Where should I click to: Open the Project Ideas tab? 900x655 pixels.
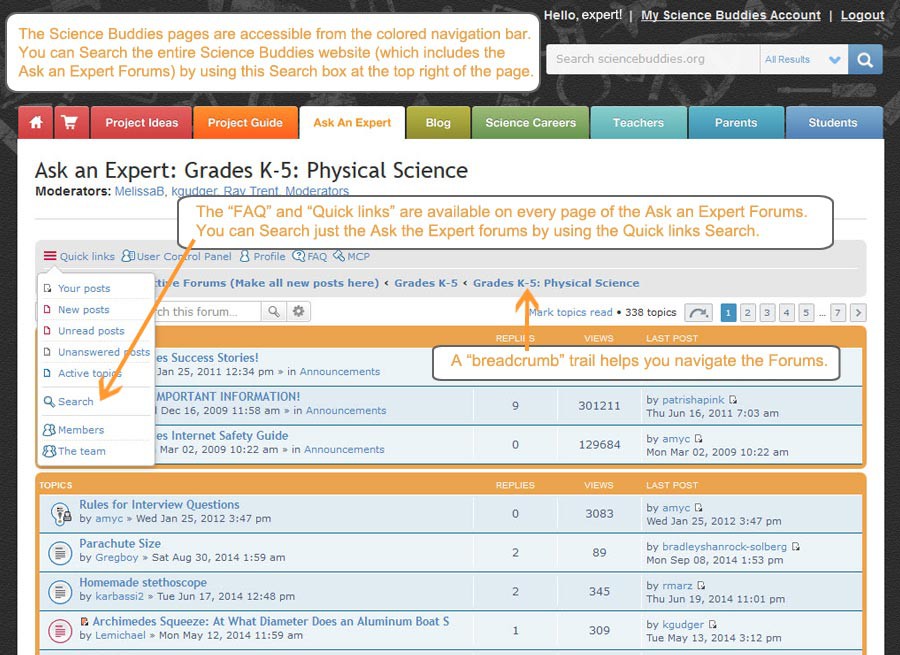pos(141,122)
